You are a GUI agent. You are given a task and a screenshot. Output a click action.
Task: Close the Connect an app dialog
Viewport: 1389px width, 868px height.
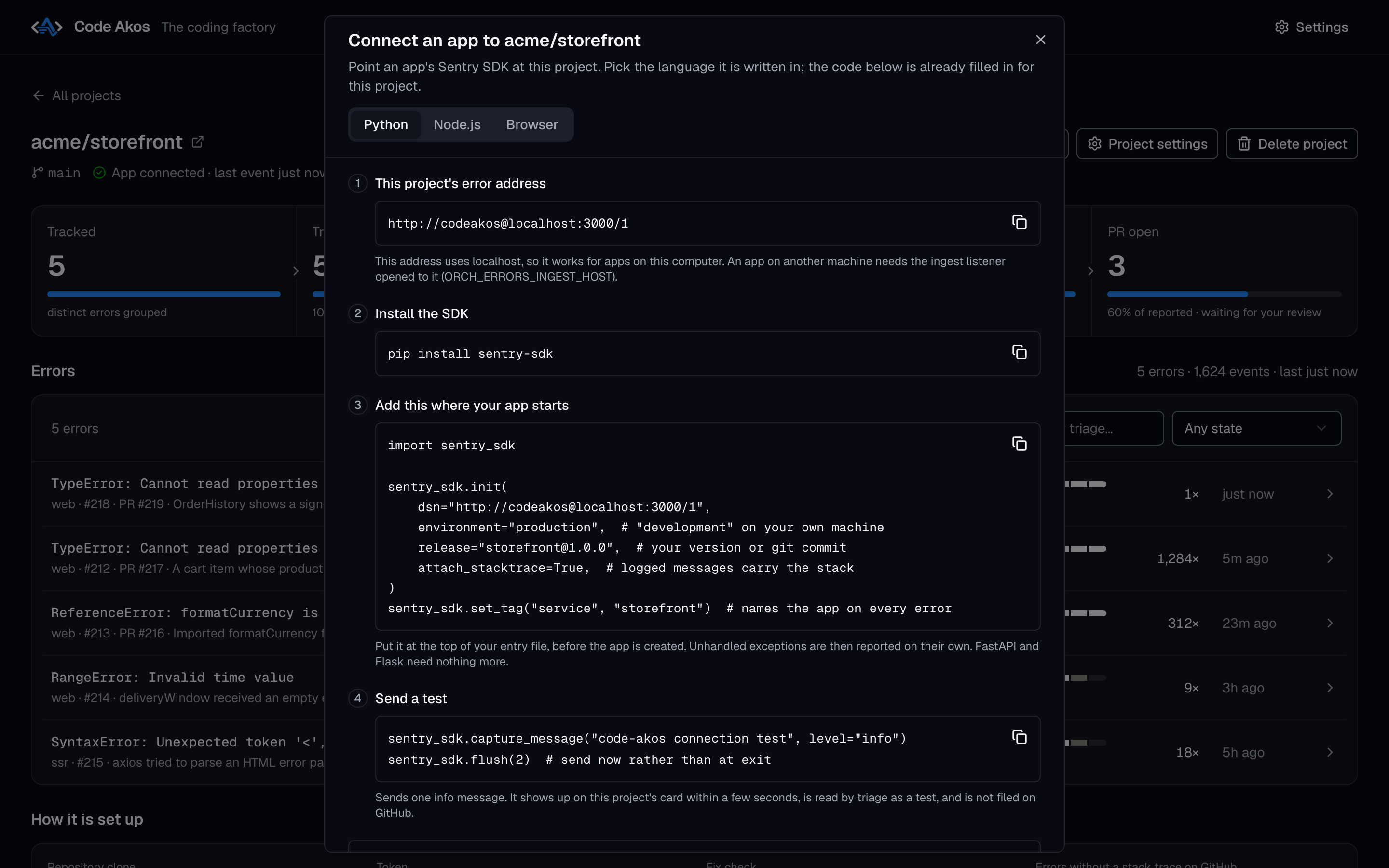click(1040, 40)
